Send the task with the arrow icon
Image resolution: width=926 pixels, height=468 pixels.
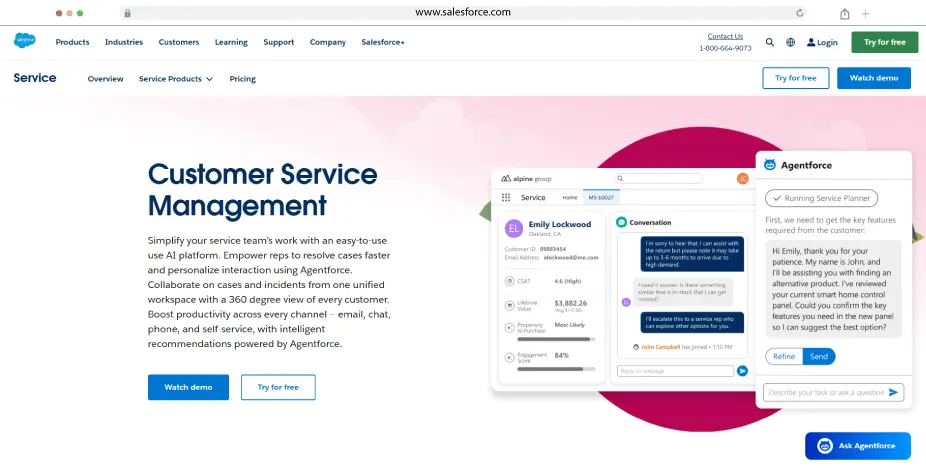point(894,392)
